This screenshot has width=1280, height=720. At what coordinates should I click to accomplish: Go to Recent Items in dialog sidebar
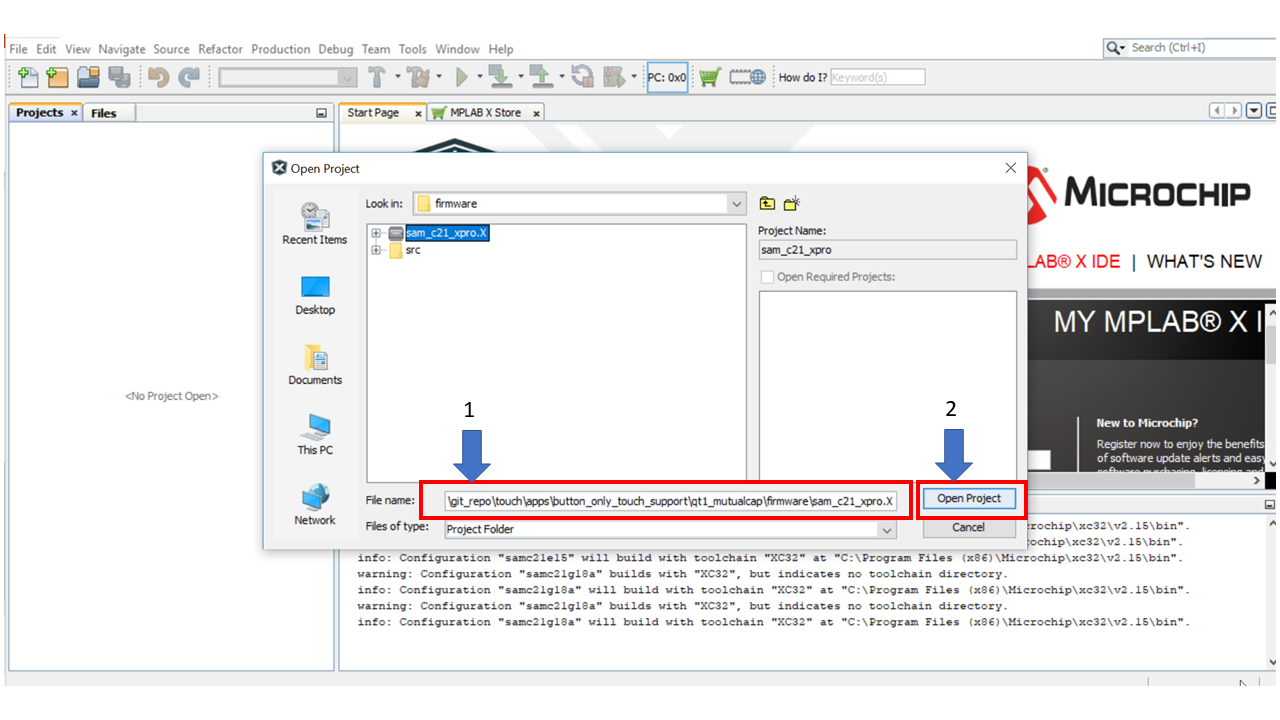point(314,224)
